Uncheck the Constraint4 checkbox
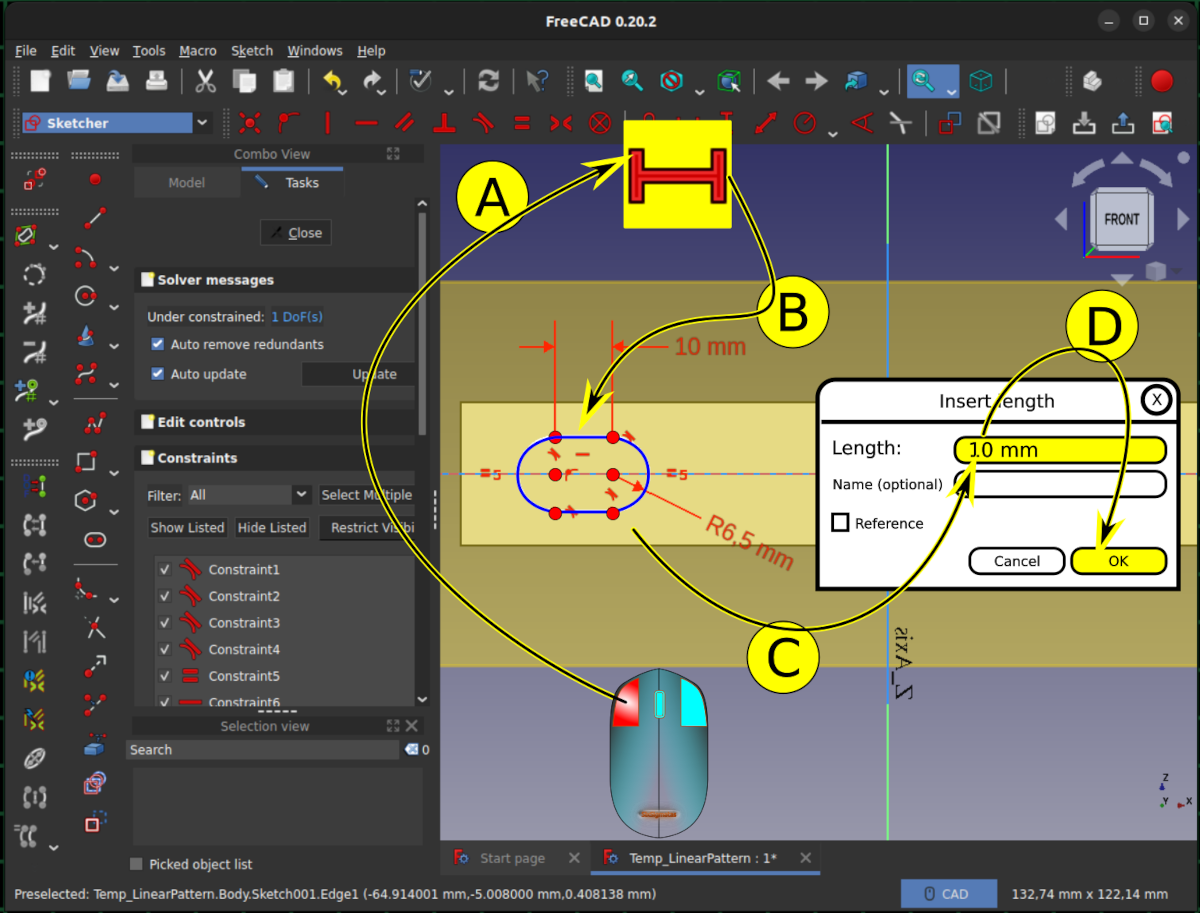The width and height of the screenshot is (1200, 913). [165, 650]
